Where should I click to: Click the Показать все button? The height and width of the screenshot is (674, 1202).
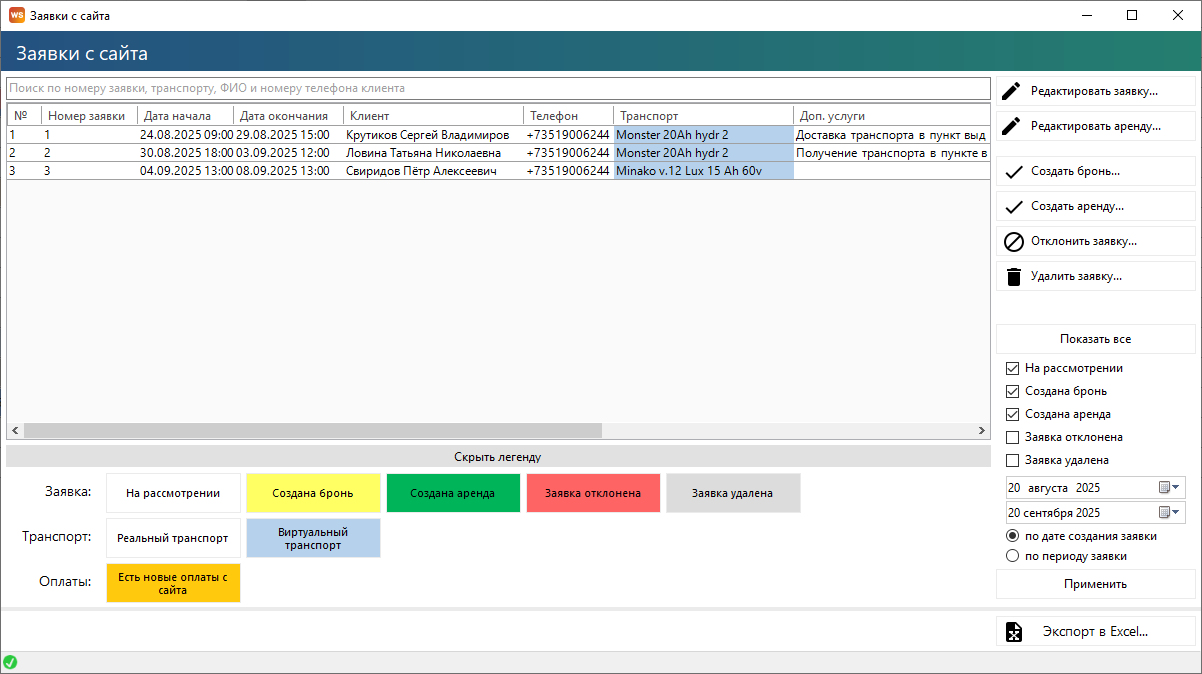click(1095, 339)
